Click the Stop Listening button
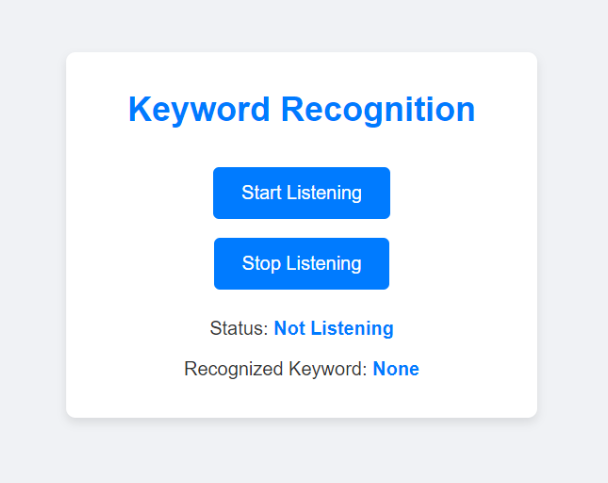Image resolution: width=608 pixels, height=483 pixels. 301,264
